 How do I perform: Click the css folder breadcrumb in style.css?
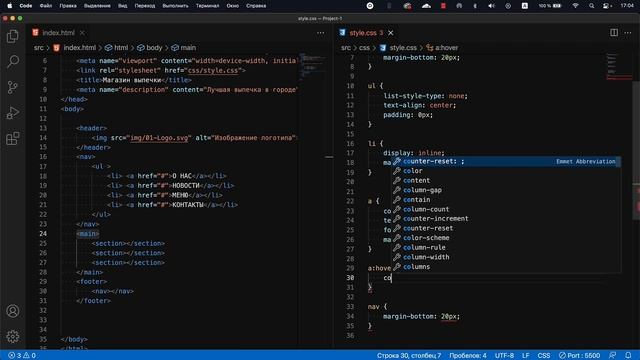(364, 48)
